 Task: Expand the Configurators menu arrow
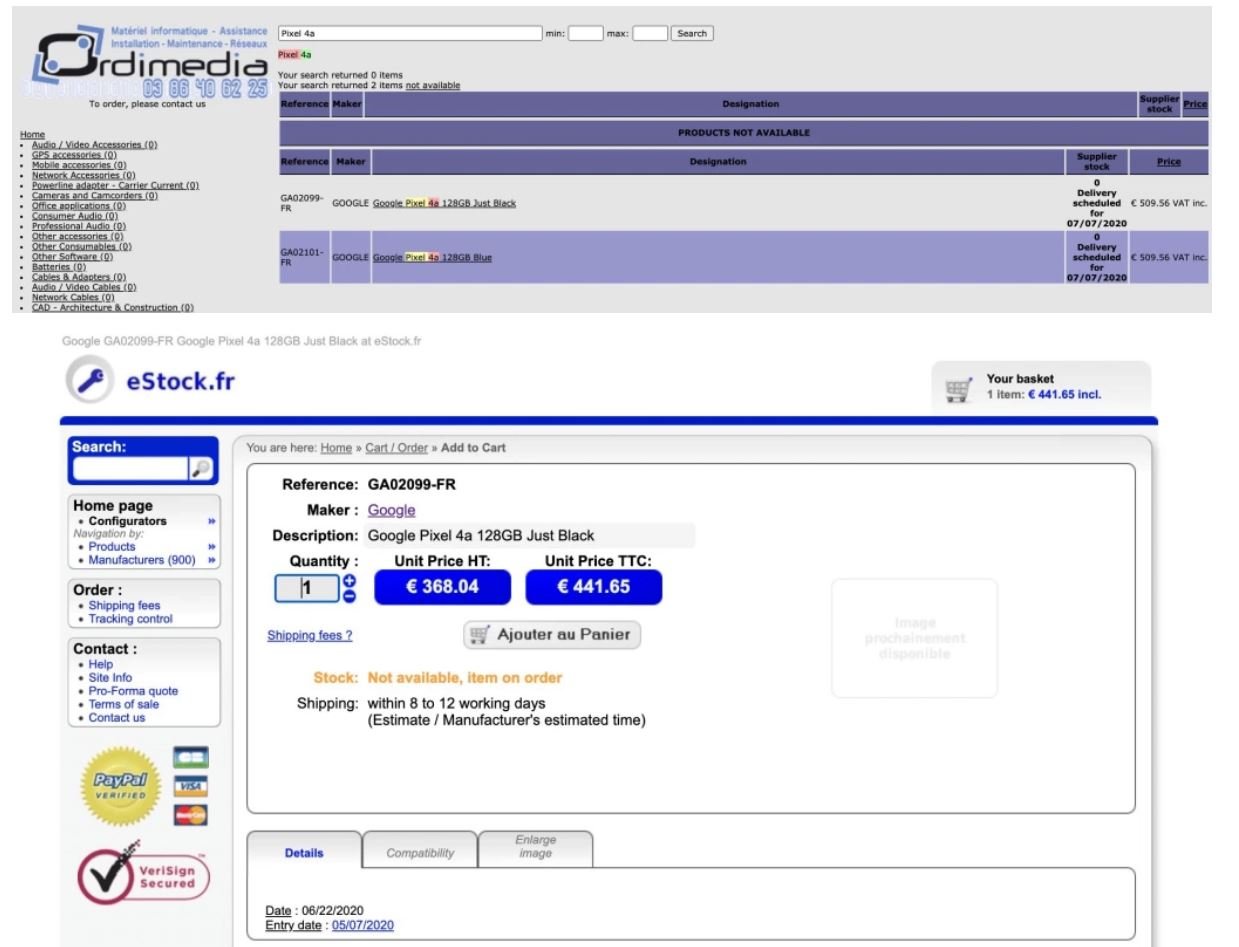point(211,521)
